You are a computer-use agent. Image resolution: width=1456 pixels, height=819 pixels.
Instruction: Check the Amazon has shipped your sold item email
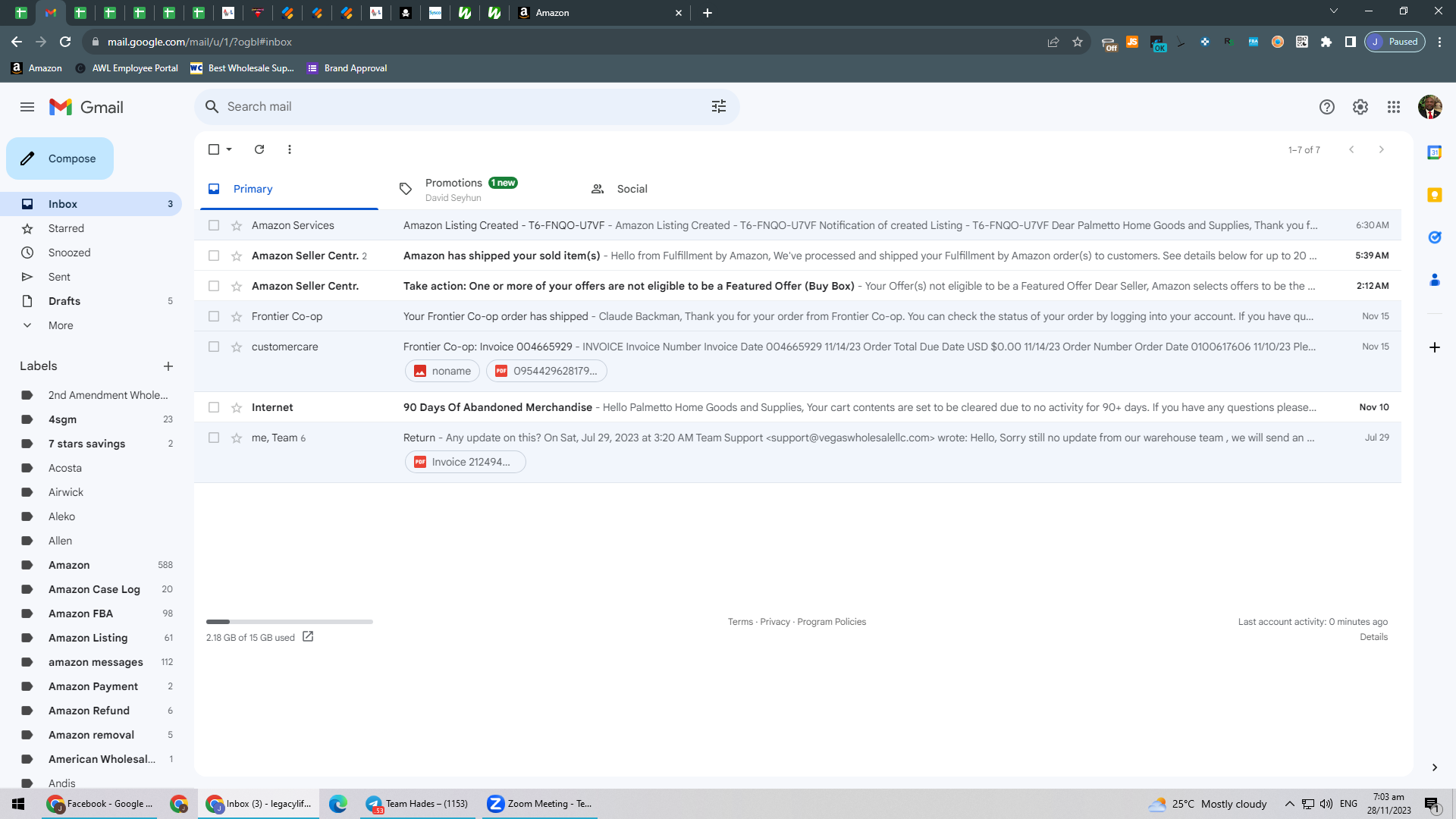(x=214, y=256)
